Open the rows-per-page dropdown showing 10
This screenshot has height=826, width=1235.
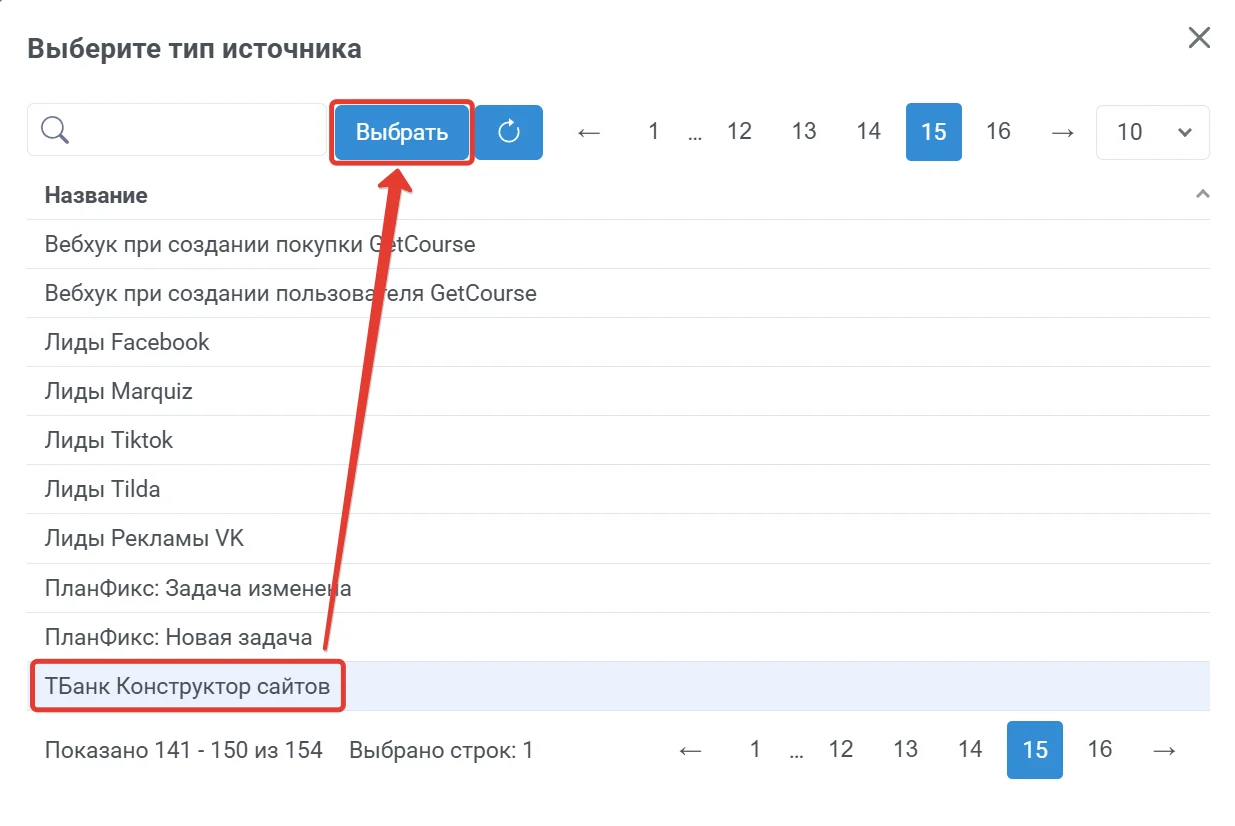point(1153,132)
